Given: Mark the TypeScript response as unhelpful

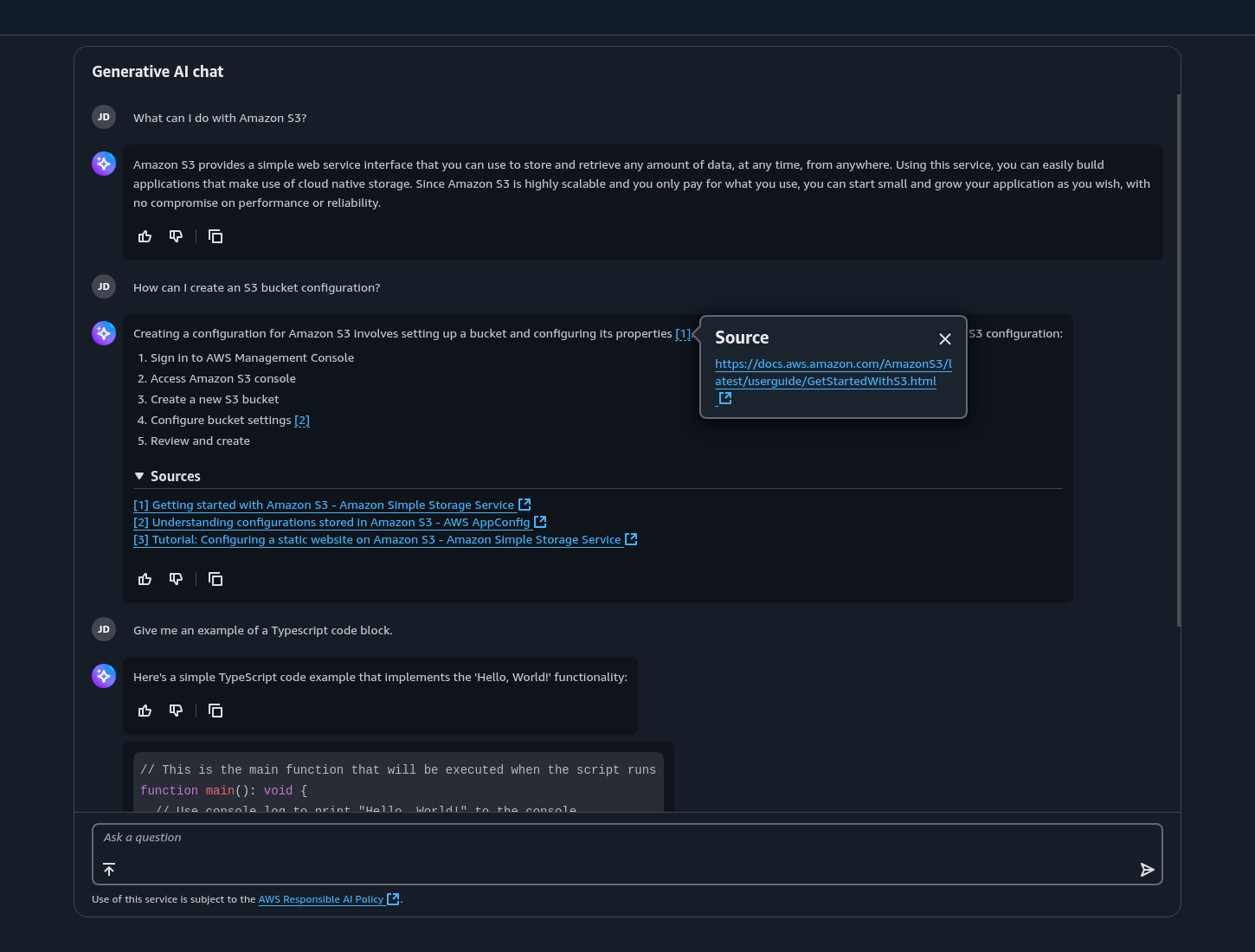Looking at the screenshot, I should 176,711.
